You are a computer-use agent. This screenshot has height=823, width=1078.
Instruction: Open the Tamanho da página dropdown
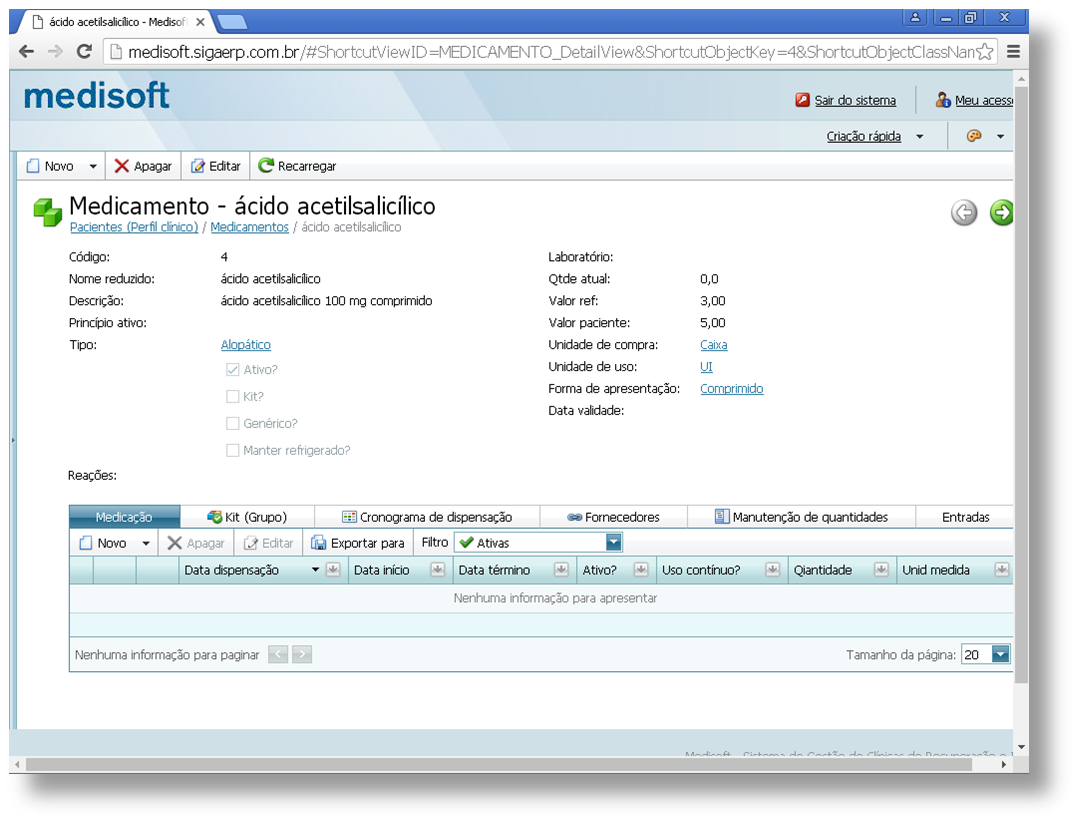[1000, 654]
